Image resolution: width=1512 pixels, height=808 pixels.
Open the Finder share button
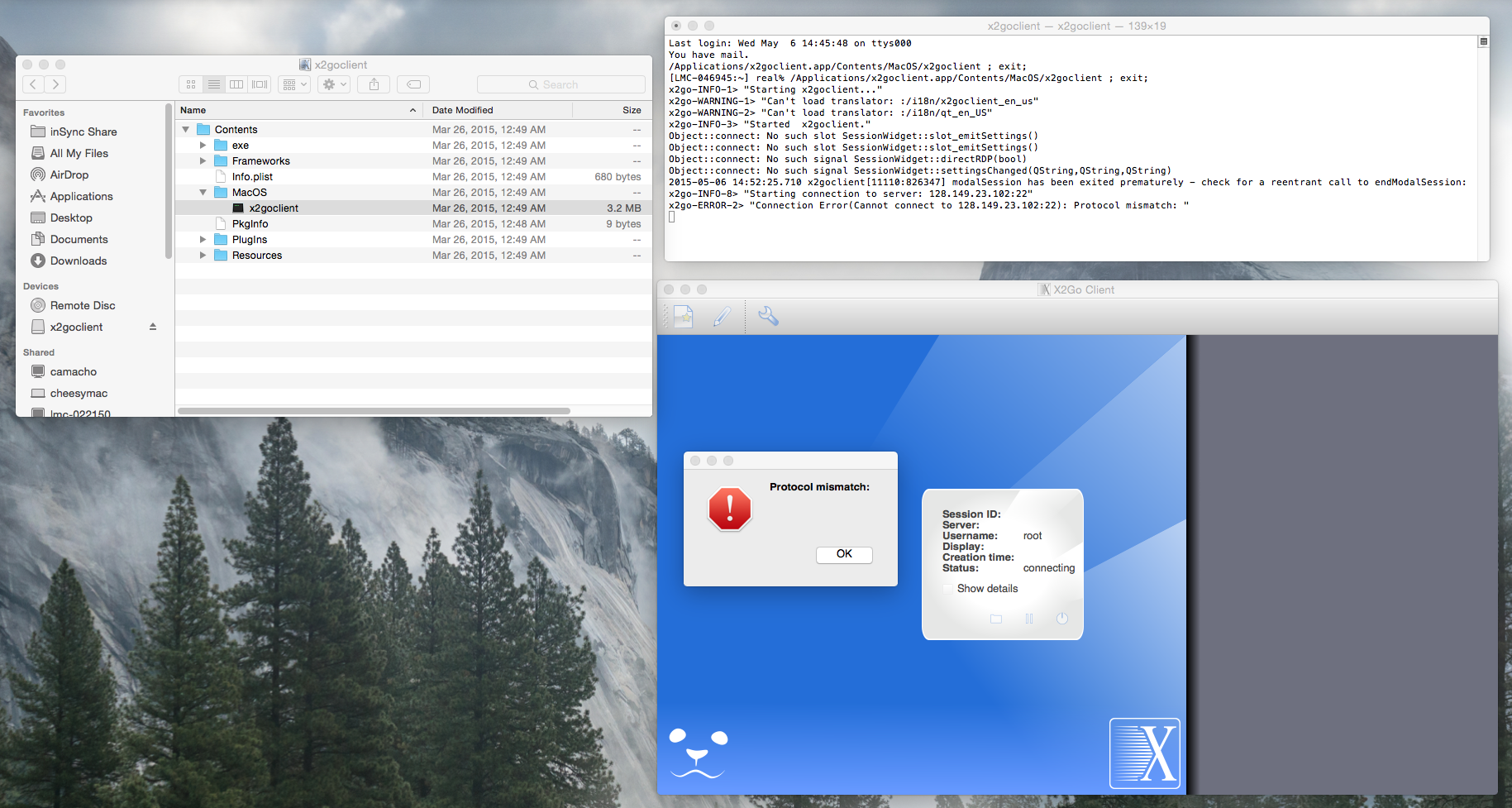tap(374, 84)
